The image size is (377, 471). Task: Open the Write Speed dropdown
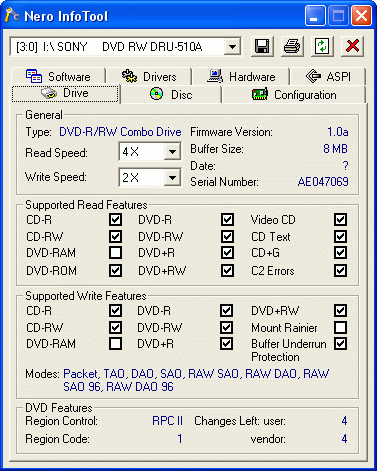click(x=172, y=177)
